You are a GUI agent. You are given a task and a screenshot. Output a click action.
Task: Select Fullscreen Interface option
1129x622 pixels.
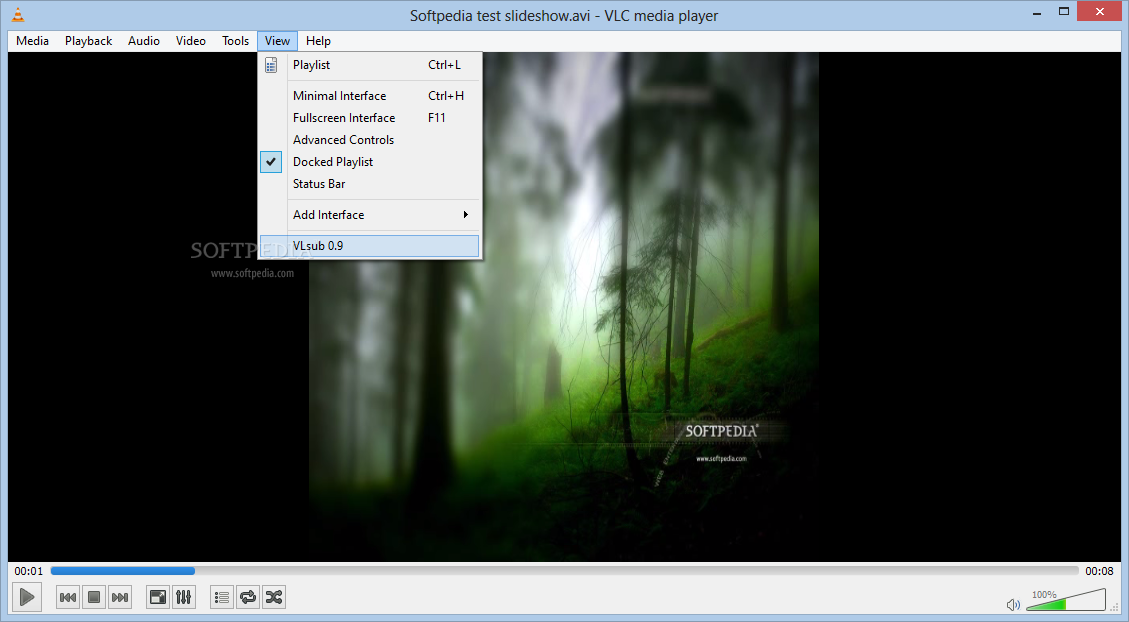tap(369, 118)
